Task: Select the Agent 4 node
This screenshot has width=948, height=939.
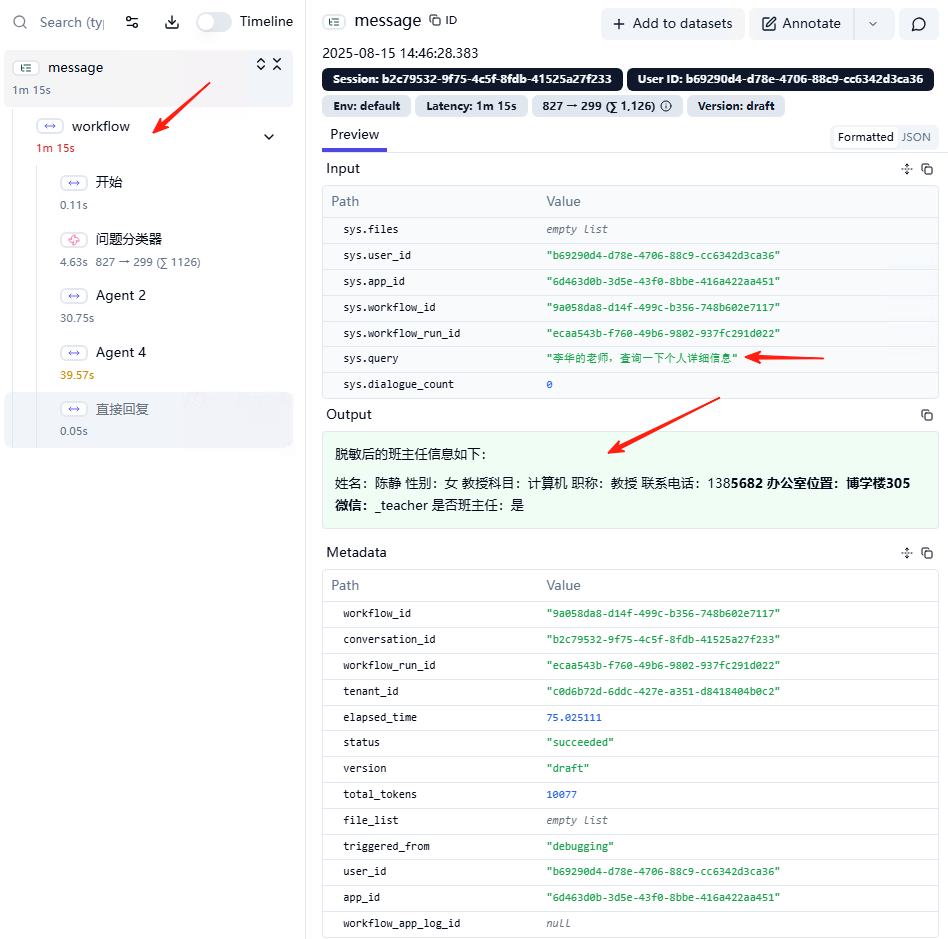Action: click(120, 352)
